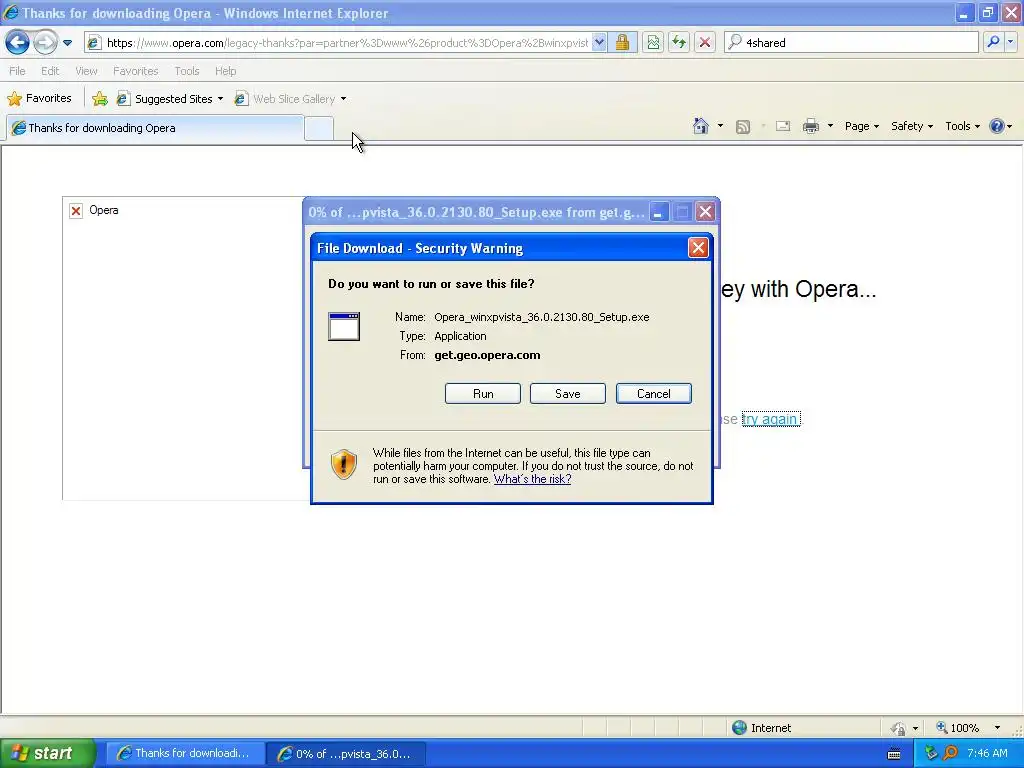Click Cancel in the security warning

point(654,394)
